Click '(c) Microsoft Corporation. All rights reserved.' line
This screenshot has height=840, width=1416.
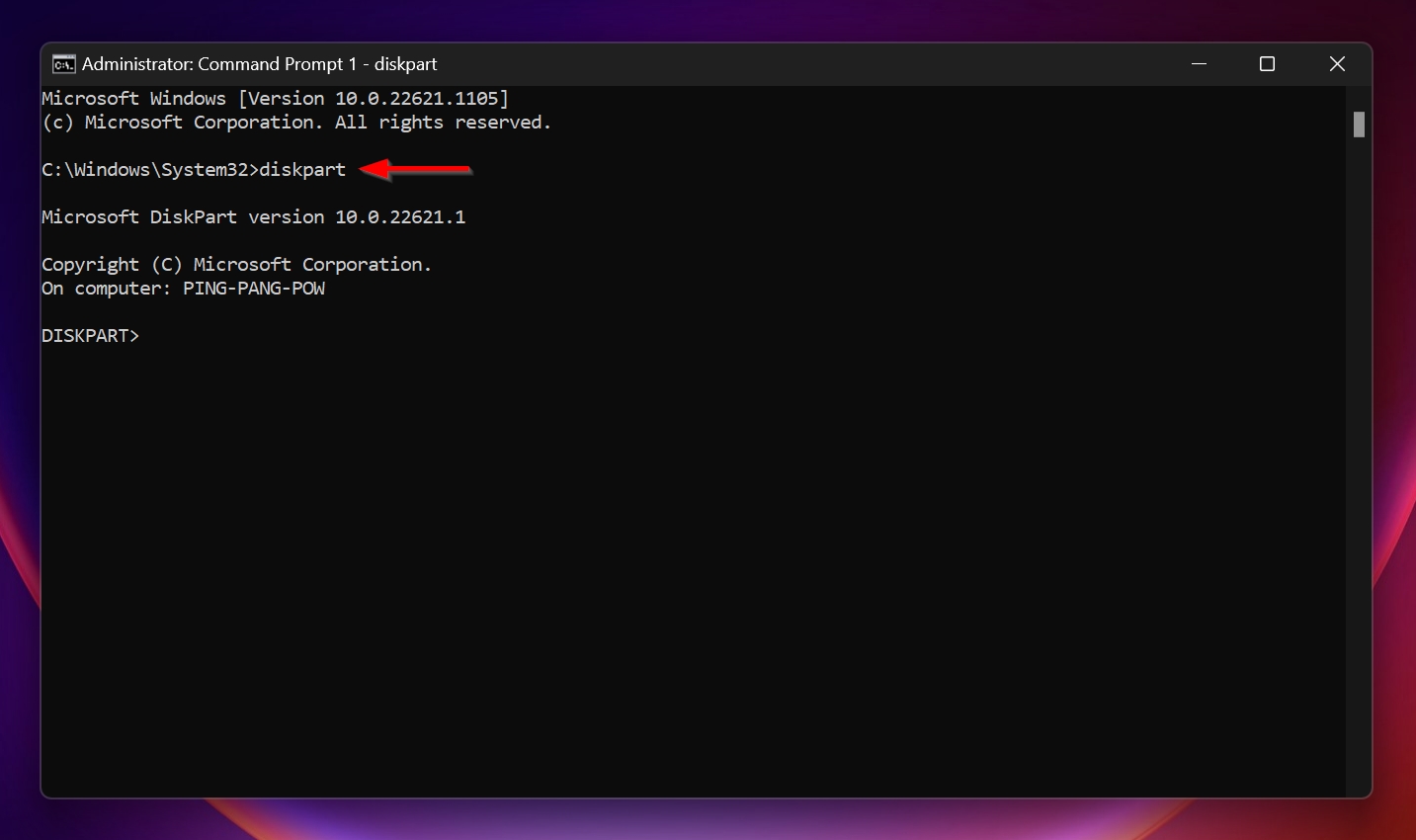[296, 123]
